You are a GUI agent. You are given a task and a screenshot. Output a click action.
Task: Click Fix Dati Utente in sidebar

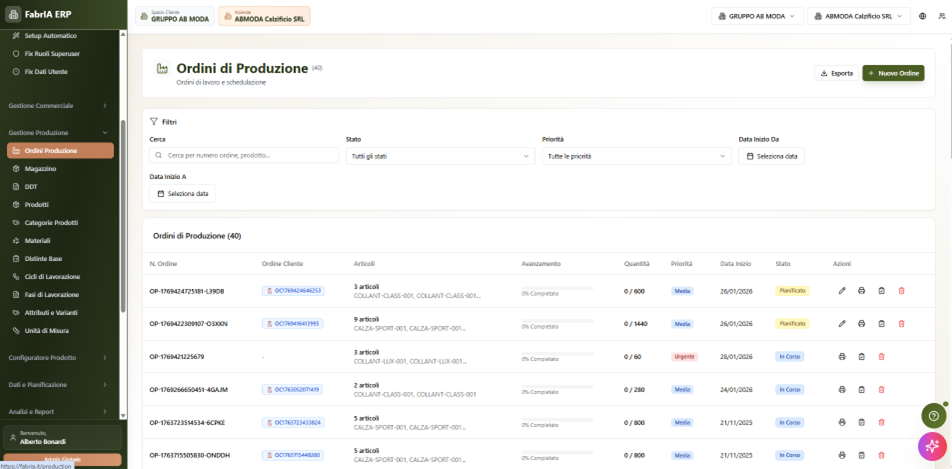click(60, 72)
